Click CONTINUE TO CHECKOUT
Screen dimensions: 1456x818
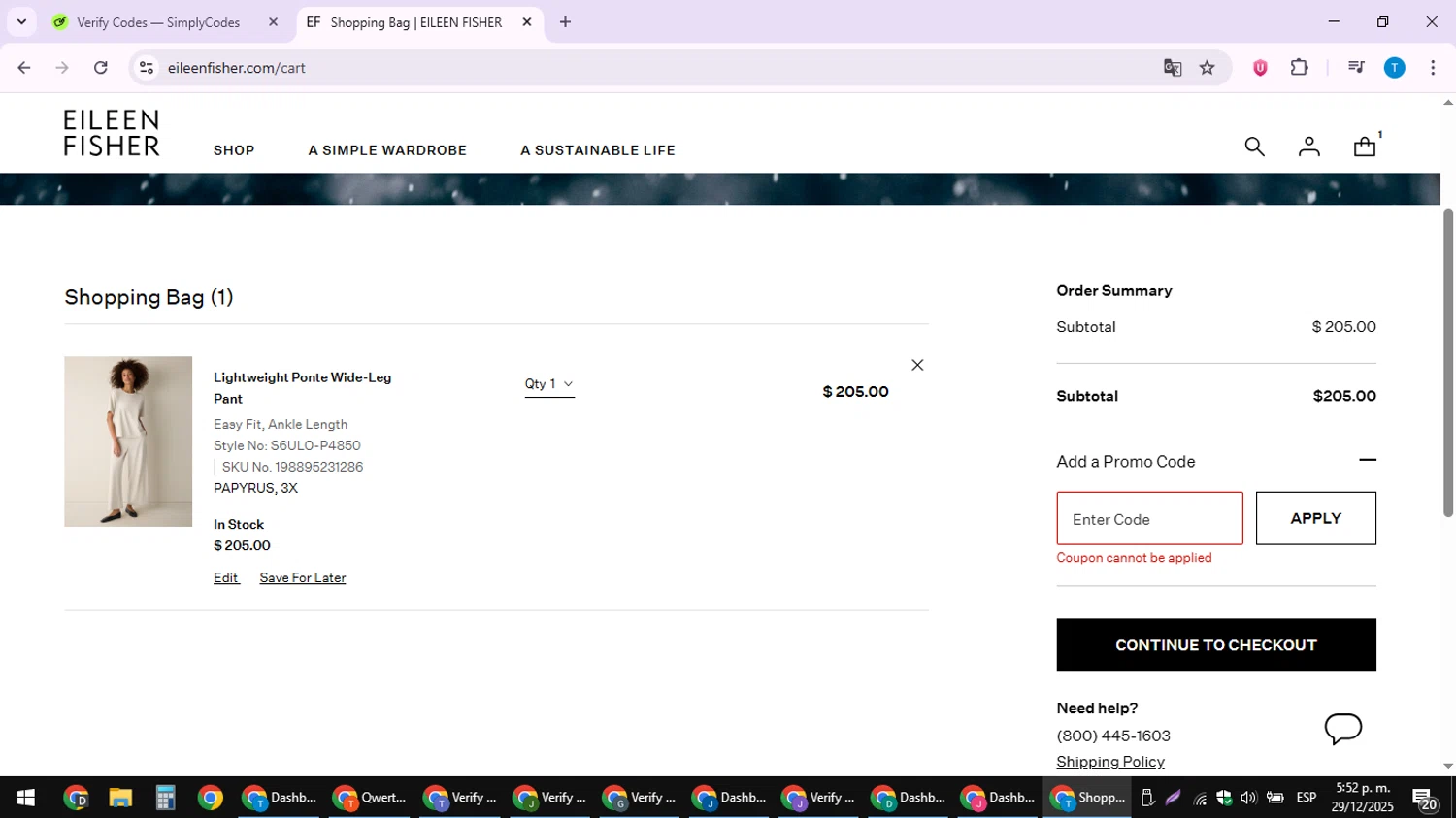point(1215,645)
